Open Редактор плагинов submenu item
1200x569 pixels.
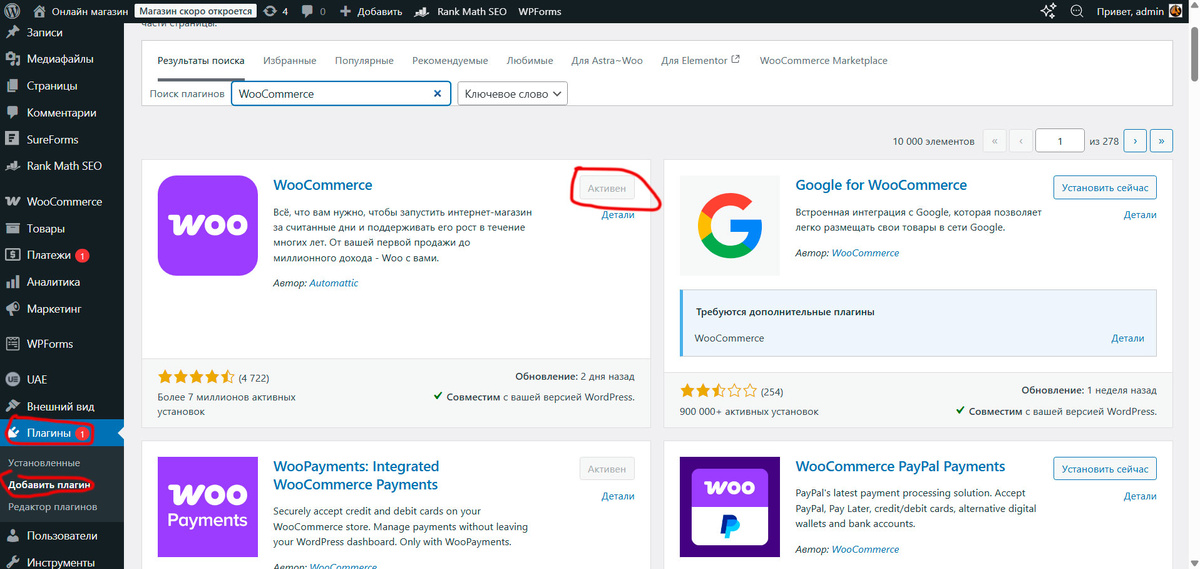52,506
